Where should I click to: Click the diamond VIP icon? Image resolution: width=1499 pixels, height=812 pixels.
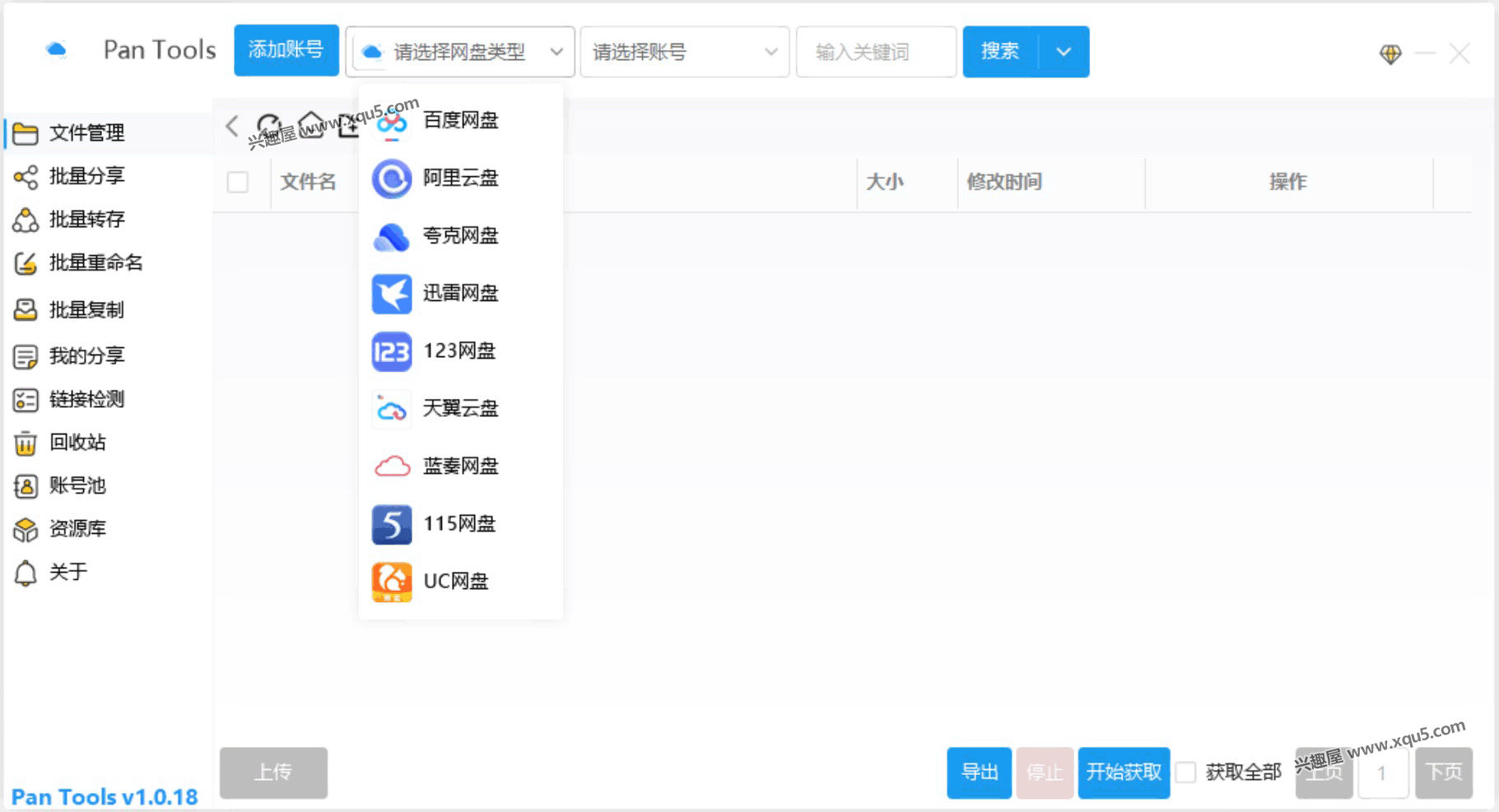pyautogui.click(x=1390, y=54)
